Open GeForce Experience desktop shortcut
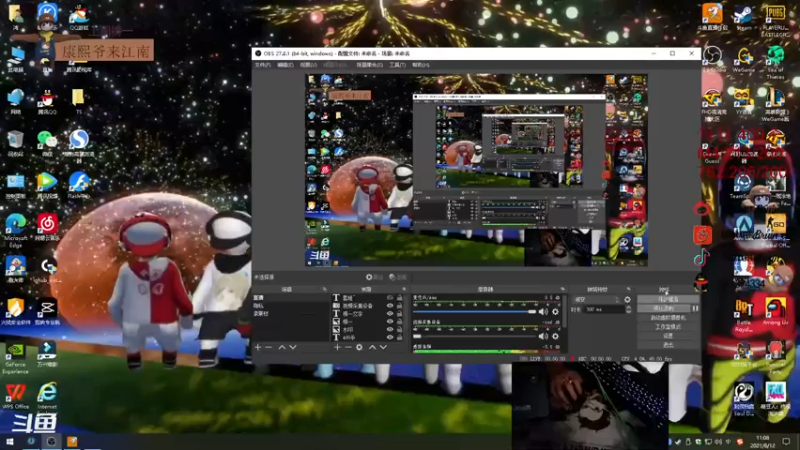 [x=15, y=358]
